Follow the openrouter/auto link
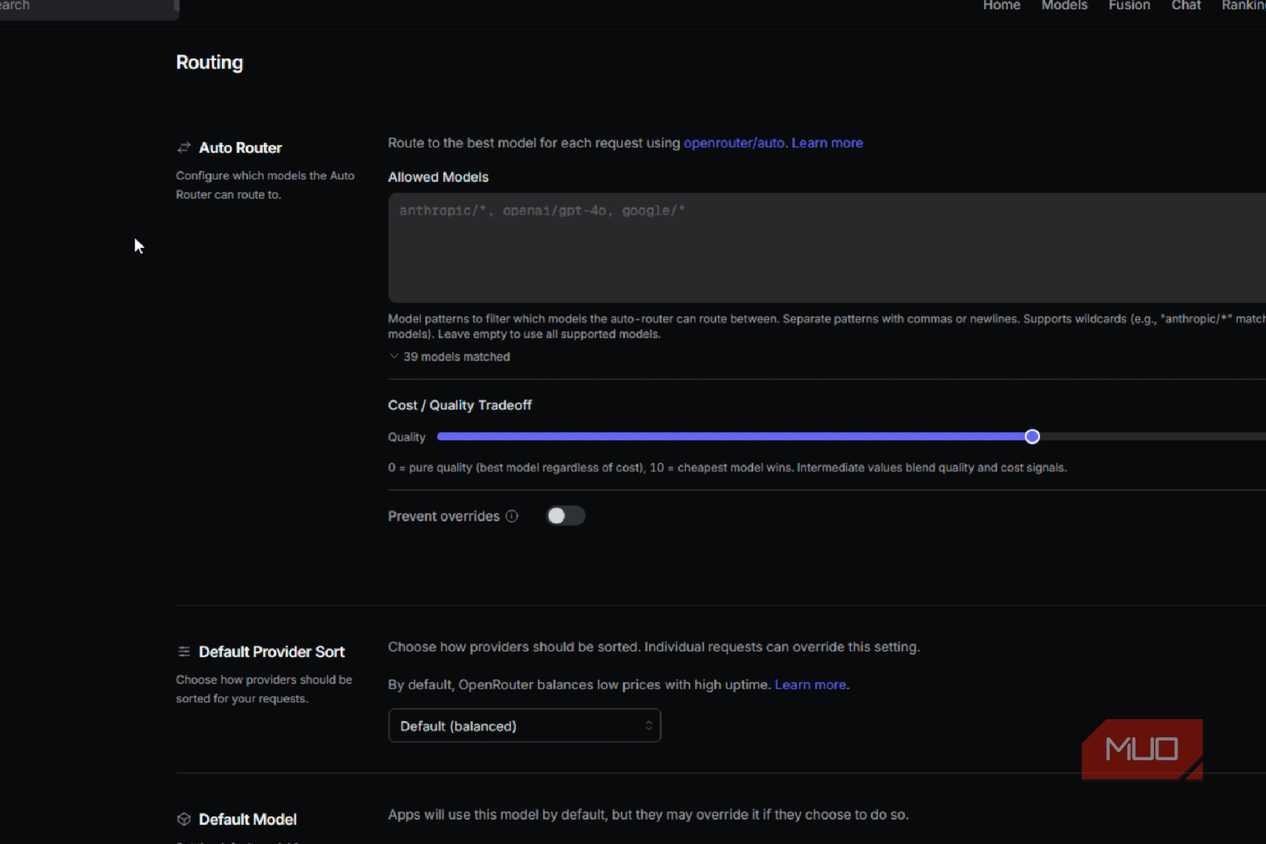1266x844 pixels. pyautogui.click(x=734, y=143)
